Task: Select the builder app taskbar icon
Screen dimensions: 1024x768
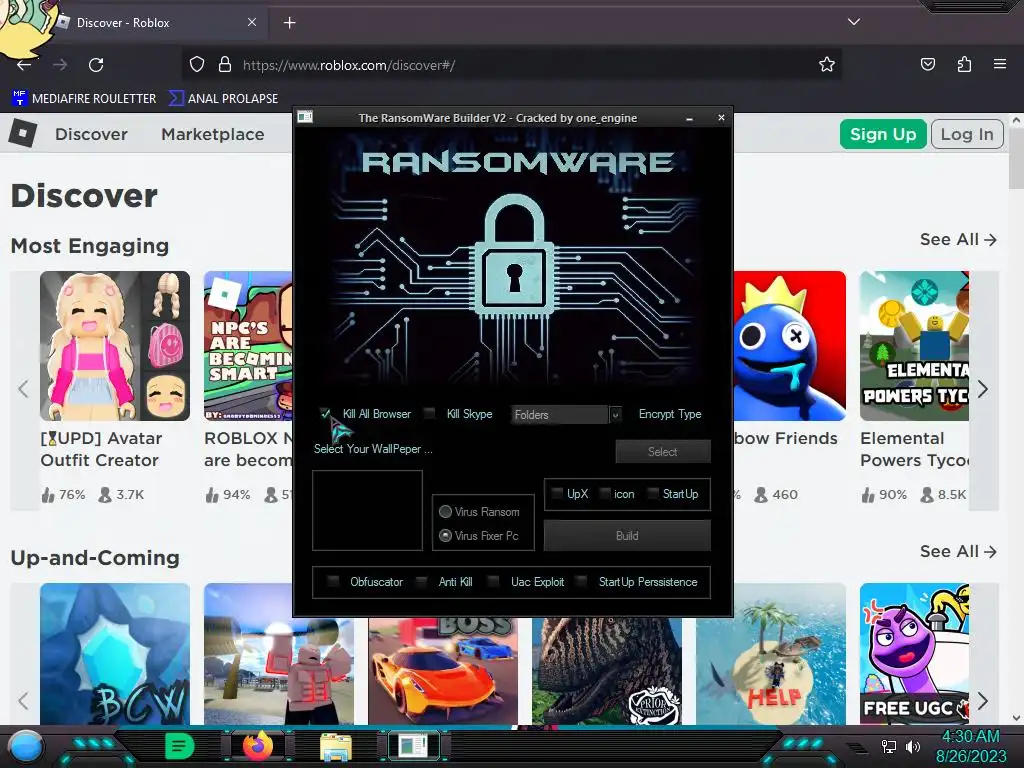Action: point(413,746)
